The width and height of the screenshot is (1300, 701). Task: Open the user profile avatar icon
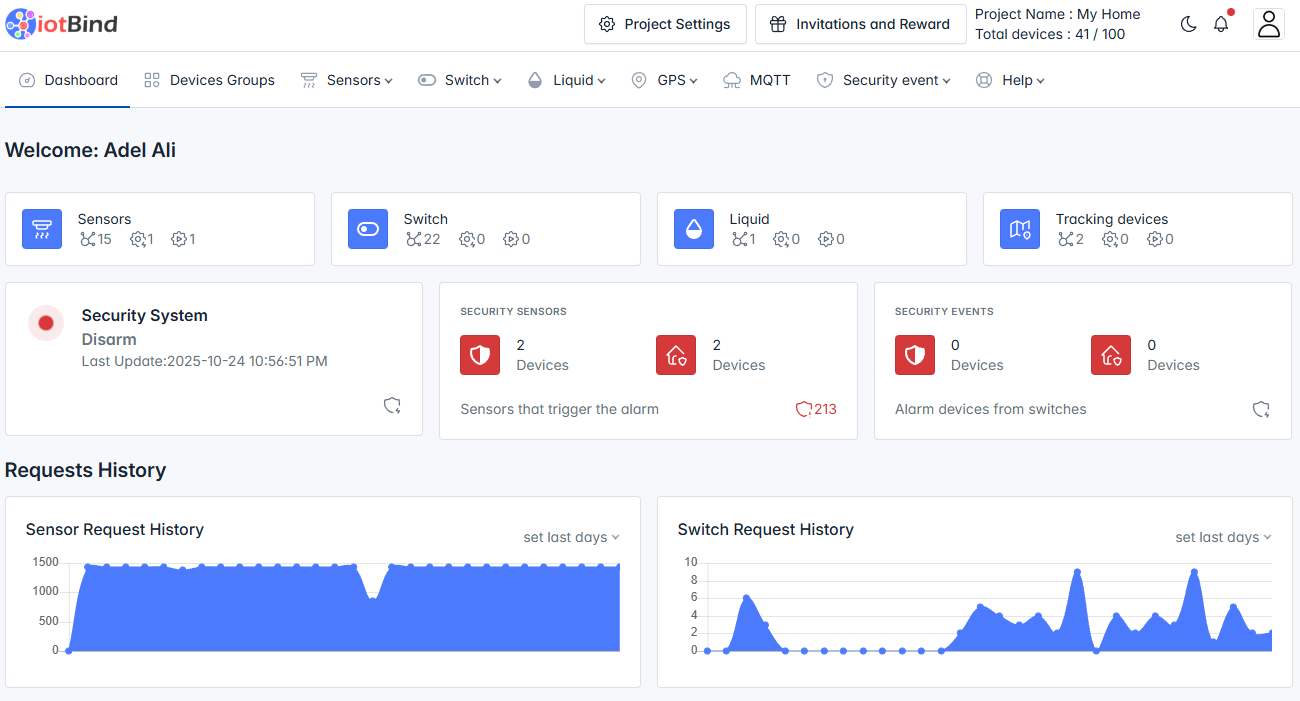pyautogui.click(x=1269, y=24)
